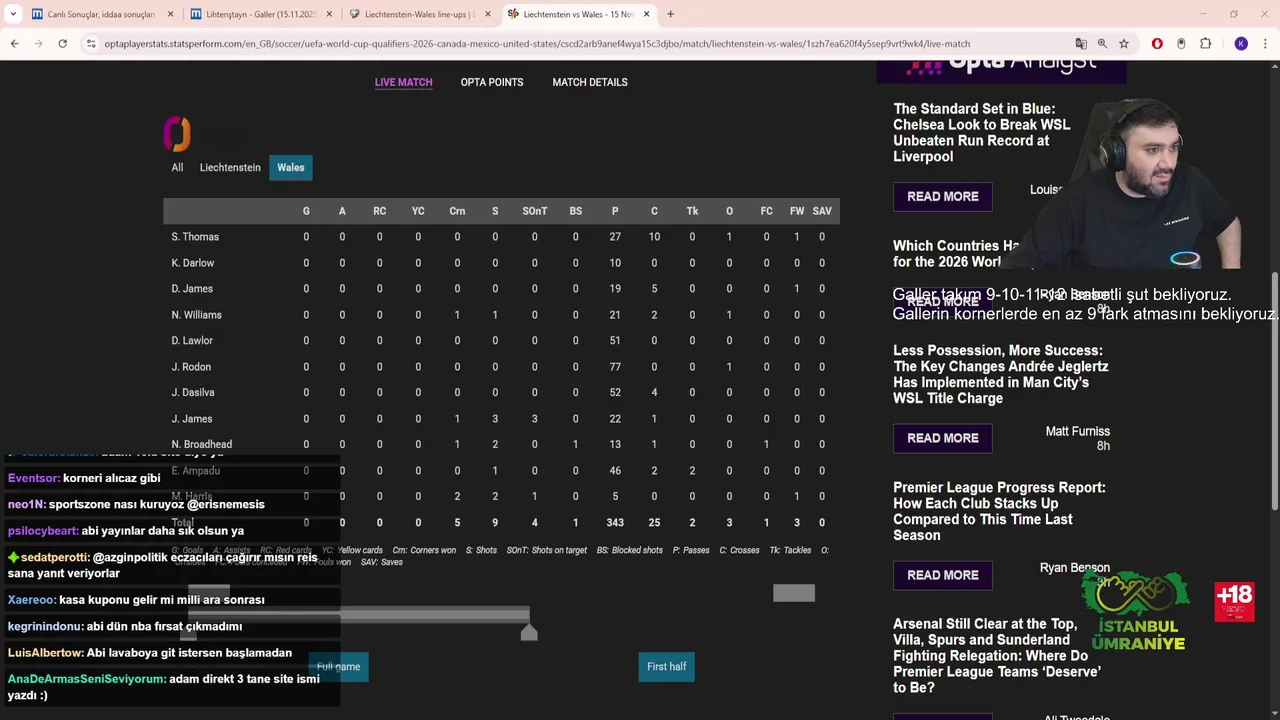Filter stats by Liechtenstein
Viewport: 1280px width, 720px height.
(230, 168)
